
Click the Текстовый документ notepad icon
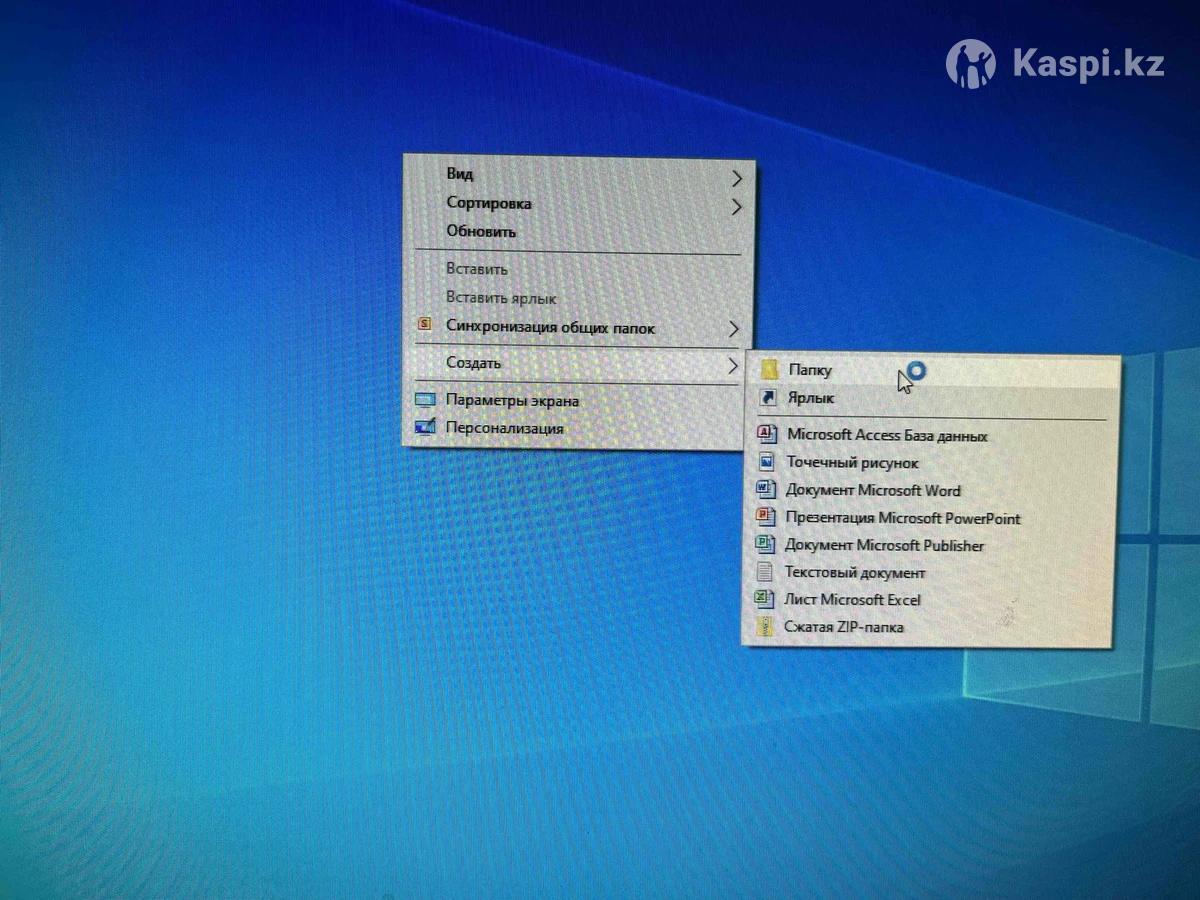[x=765, y=572]
